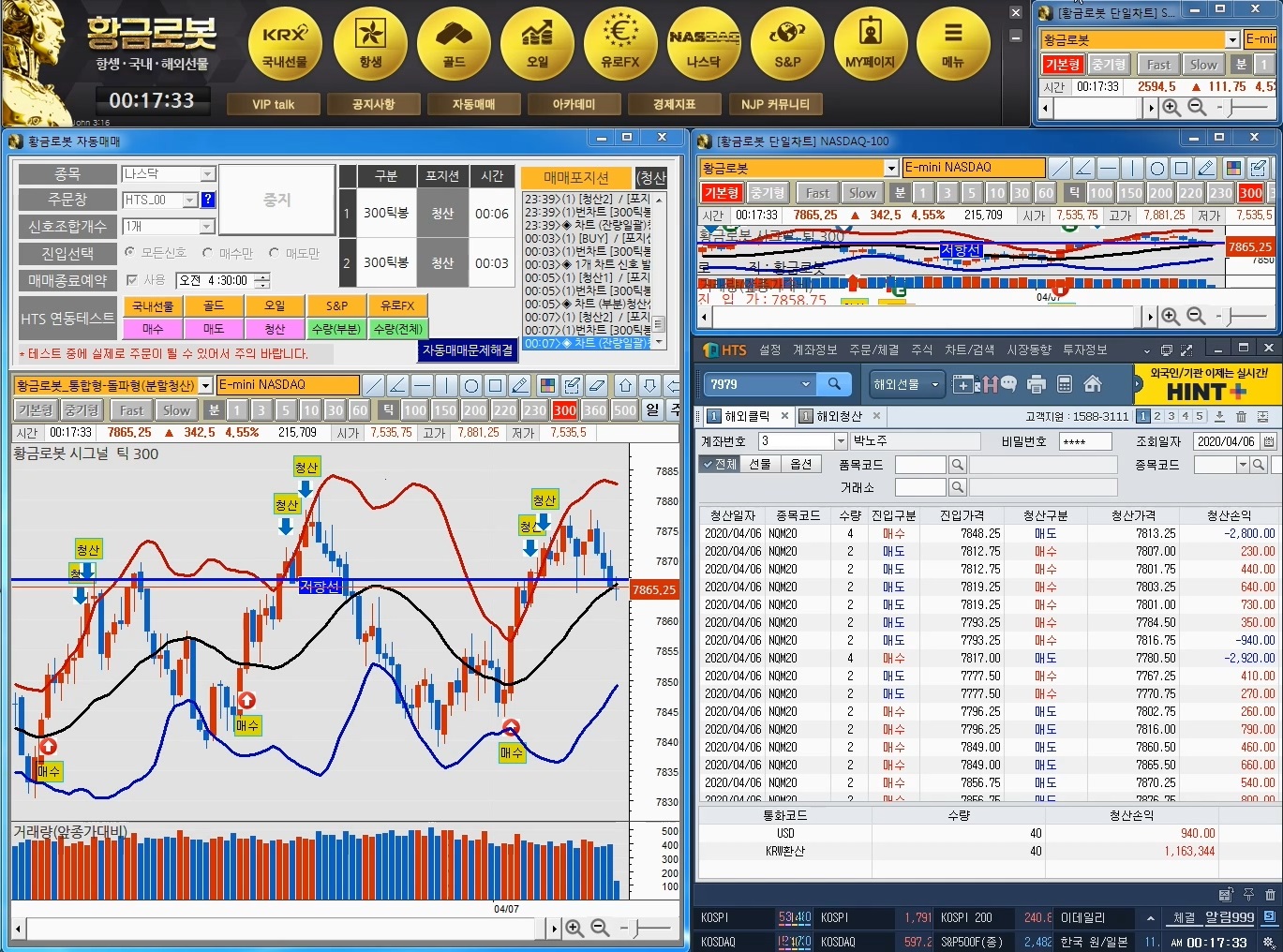Click the 자동매매 button in top bar
The image size is (1283, 952).
(473, 104)
